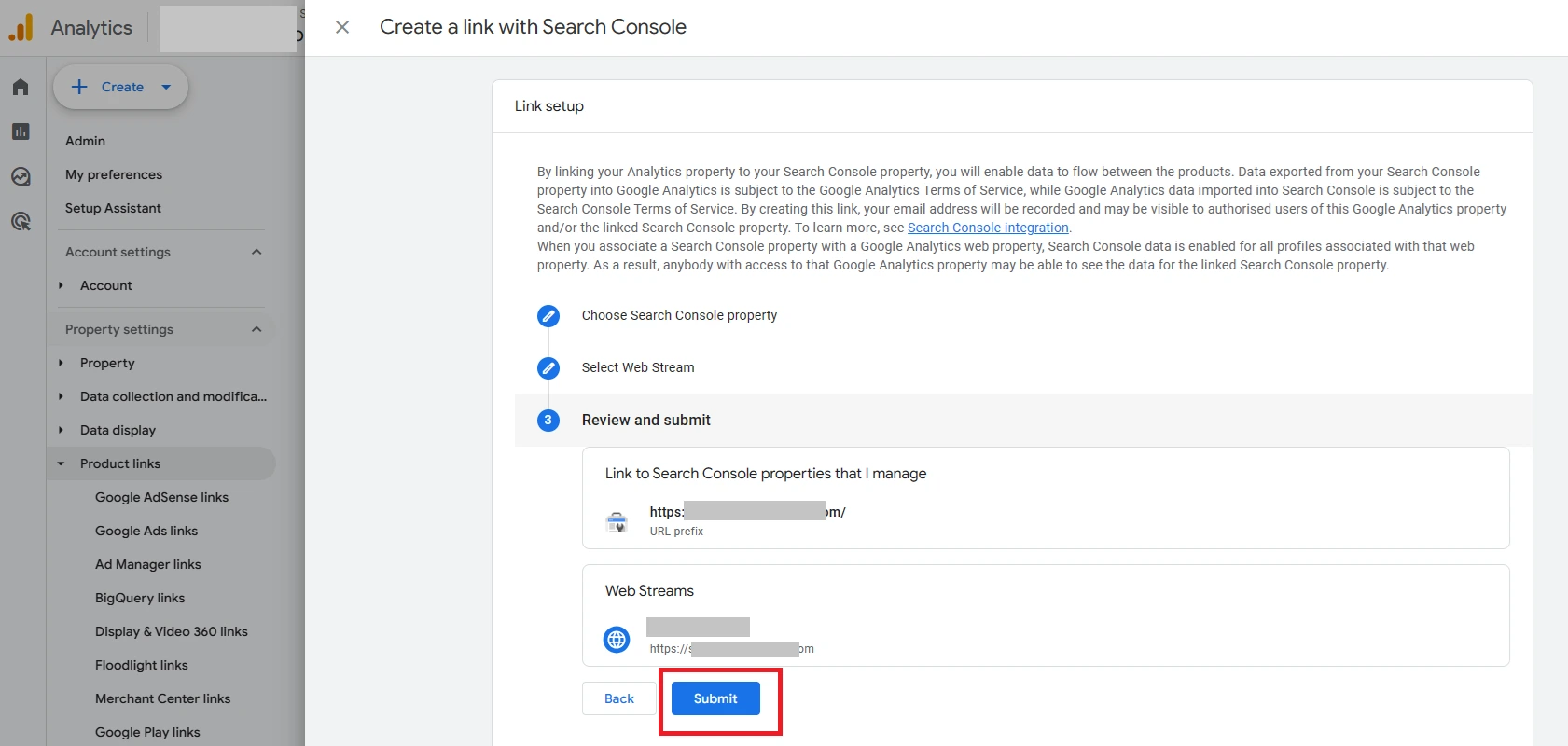The image size is (1568, 746).
Task: Open Merchant Center links
Action: tap(162, 698)
